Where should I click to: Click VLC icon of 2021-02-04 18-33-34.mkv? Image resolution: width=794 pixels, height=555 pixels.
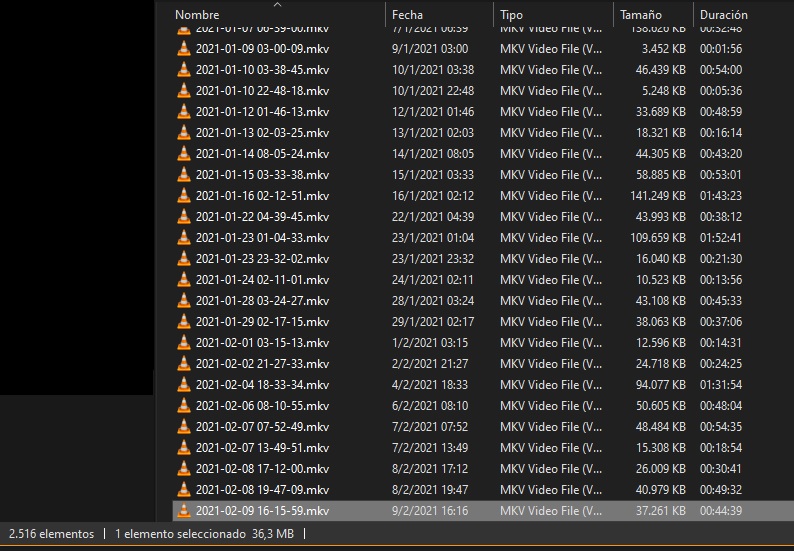pos(184,385)
